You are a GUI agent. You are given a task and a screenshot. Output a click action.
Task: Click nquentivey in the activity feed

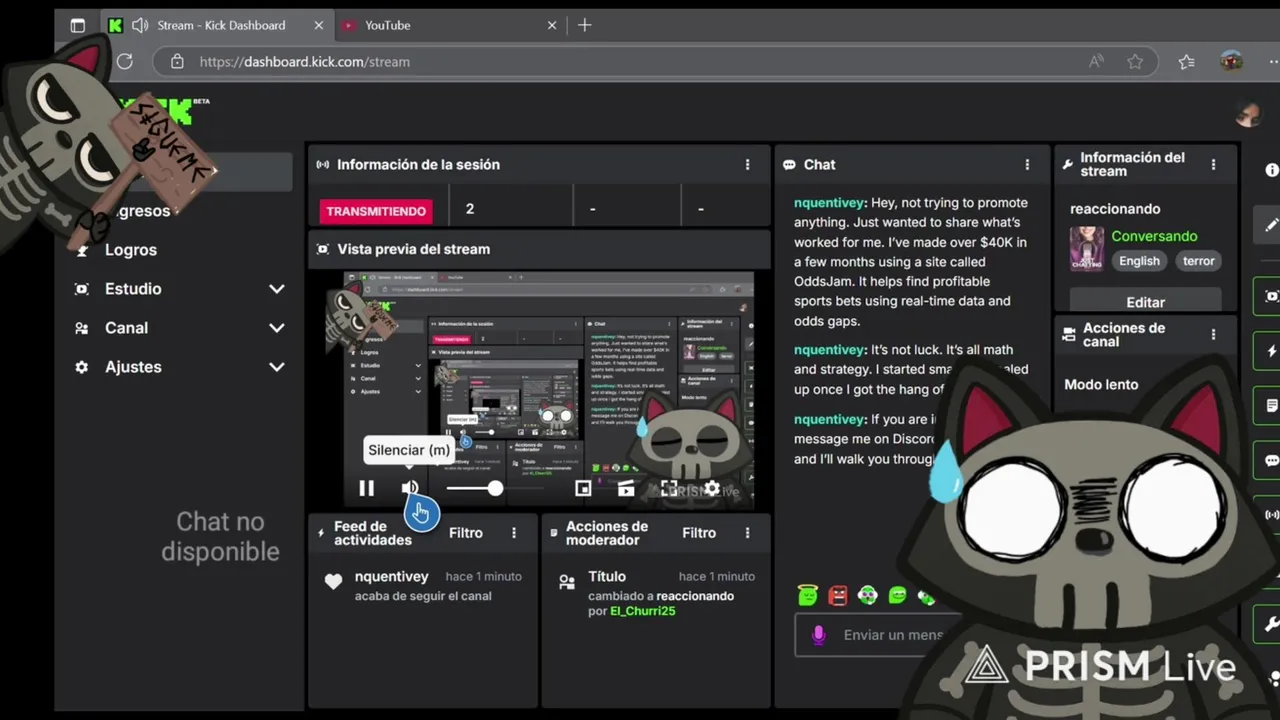pos(391,577)
